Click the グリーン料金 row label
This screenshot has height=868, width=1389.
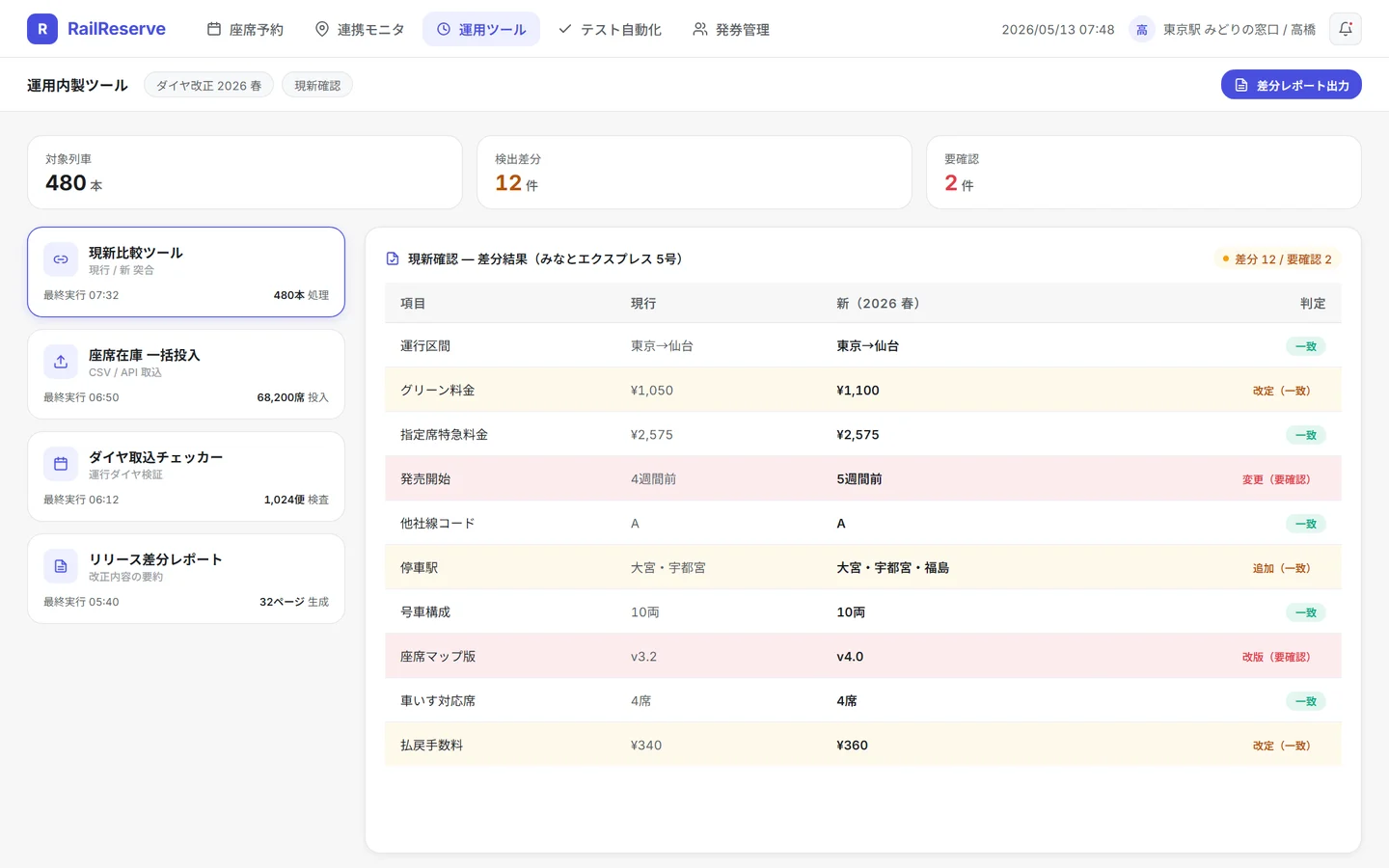pos(438,391)
